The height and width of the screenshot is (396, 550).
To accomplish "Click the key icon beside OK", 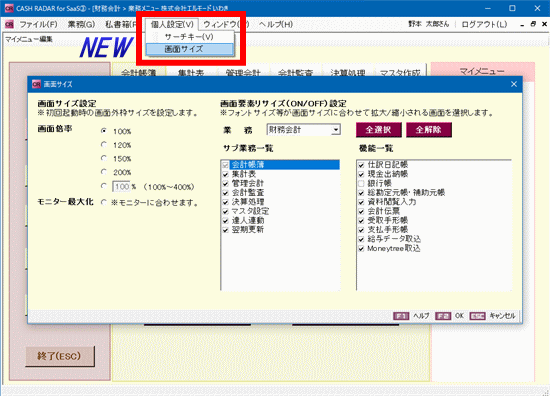I will pyautogui.click(x=443, y=316).
